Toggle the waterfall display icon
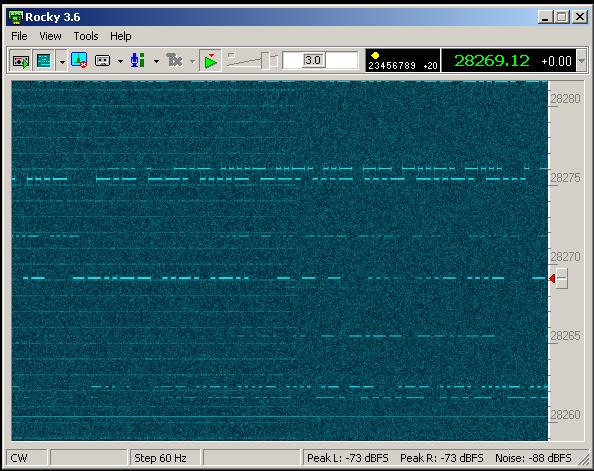Viewport: 594px width, 471px height. click(x=44, y=61)
